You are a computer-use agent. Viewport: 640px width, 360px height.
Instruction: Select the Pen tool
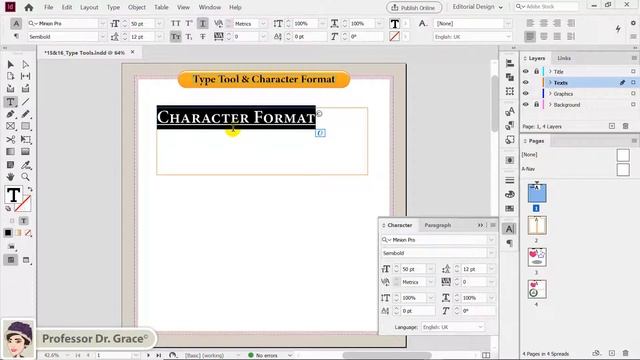pos(11,114)
